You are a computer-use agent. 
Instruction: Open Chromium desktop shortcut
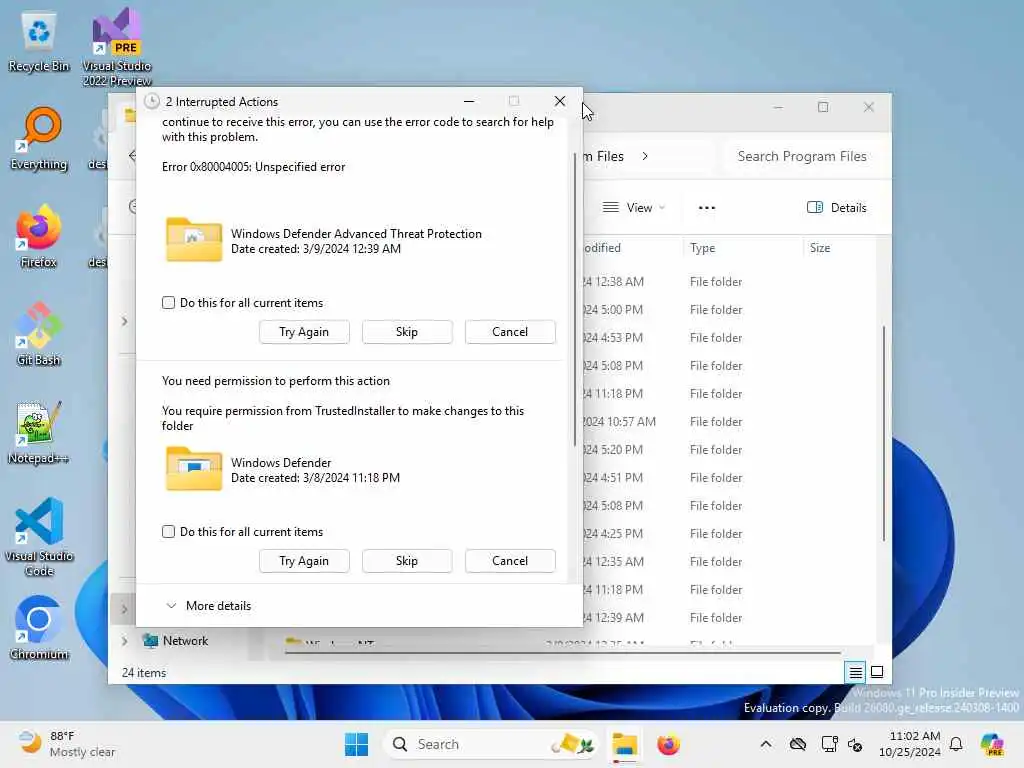[39, 628]
